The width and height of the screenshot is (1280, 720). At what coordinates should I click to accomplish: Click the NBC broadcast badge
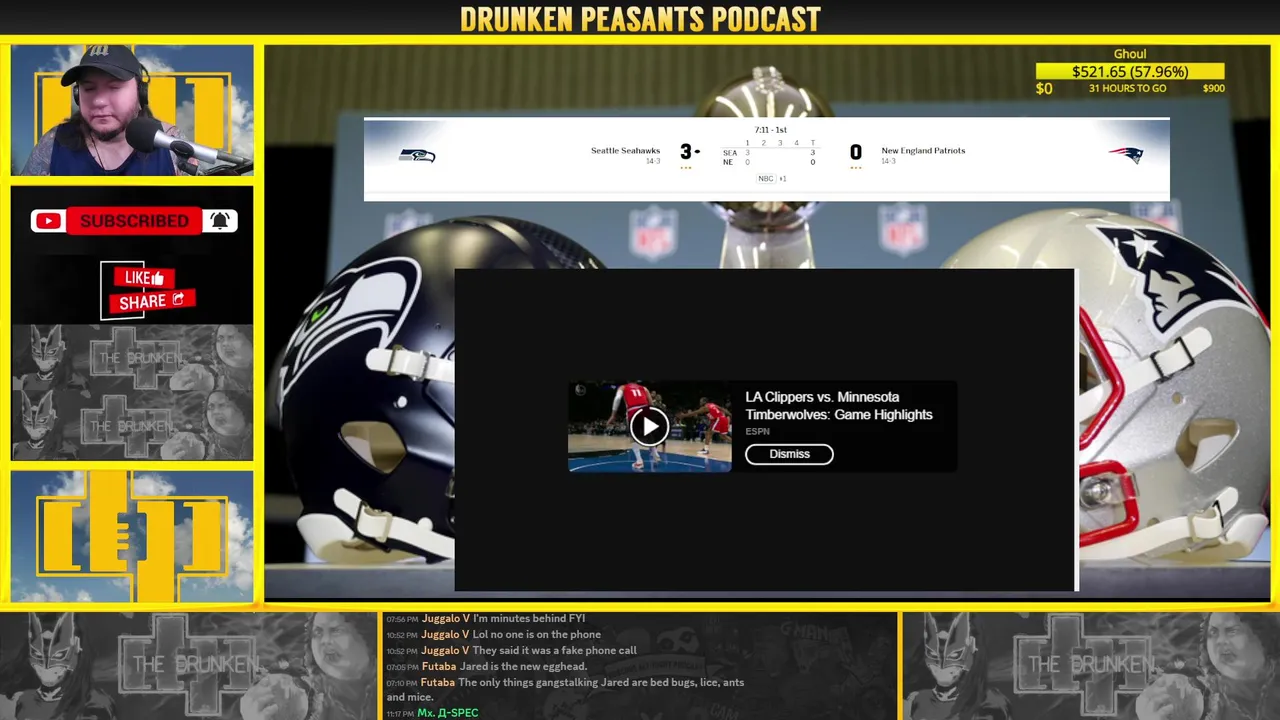[x=766, y=179]
